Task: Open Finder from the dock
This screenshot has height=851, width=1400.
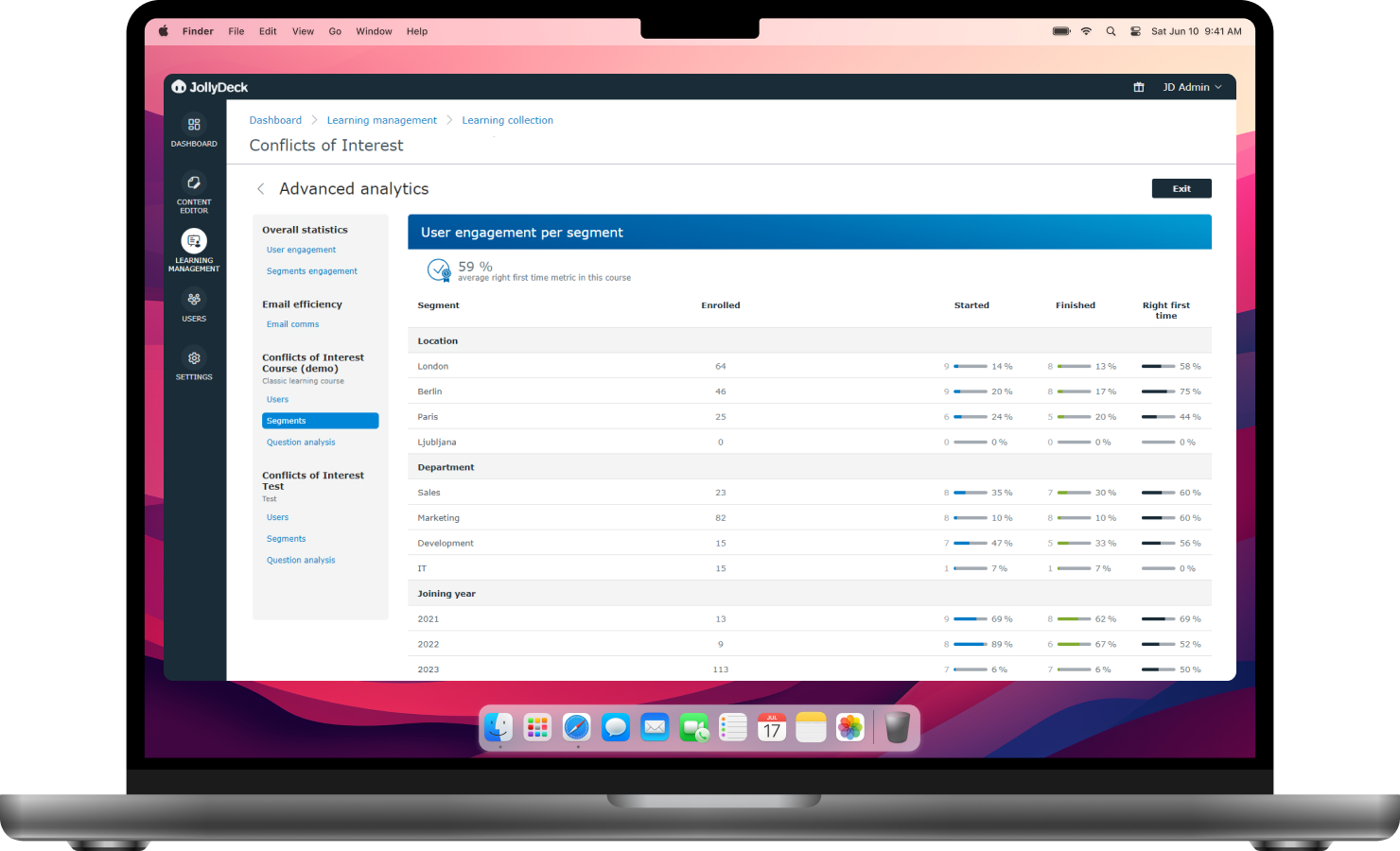Action: point(499,727)
